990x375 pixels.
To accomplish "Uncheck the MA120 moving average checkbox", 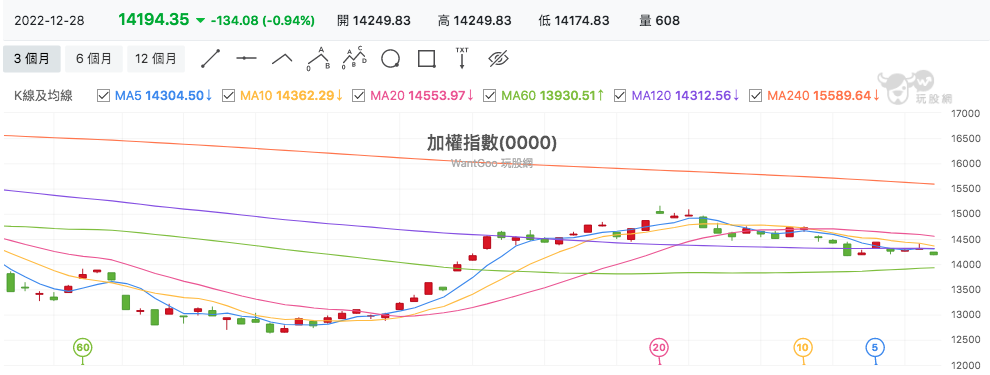I will 620,95.
